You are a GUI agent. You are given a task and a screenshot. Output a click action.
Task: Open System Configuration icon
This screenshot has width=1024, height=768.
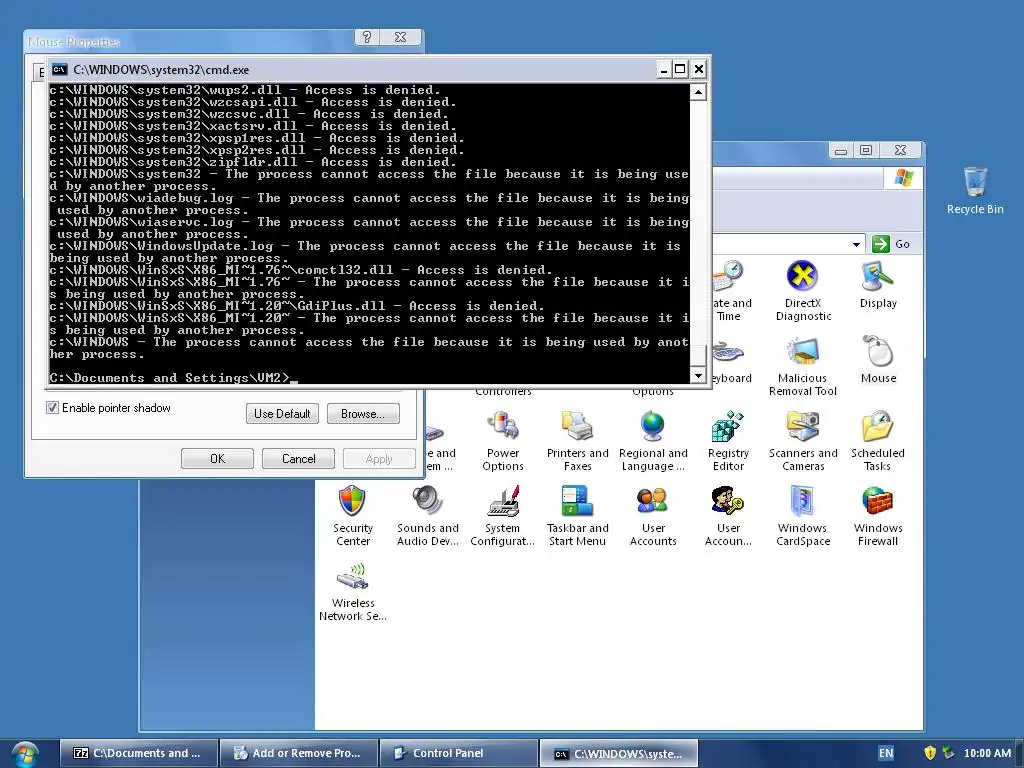tap(502, 515)
